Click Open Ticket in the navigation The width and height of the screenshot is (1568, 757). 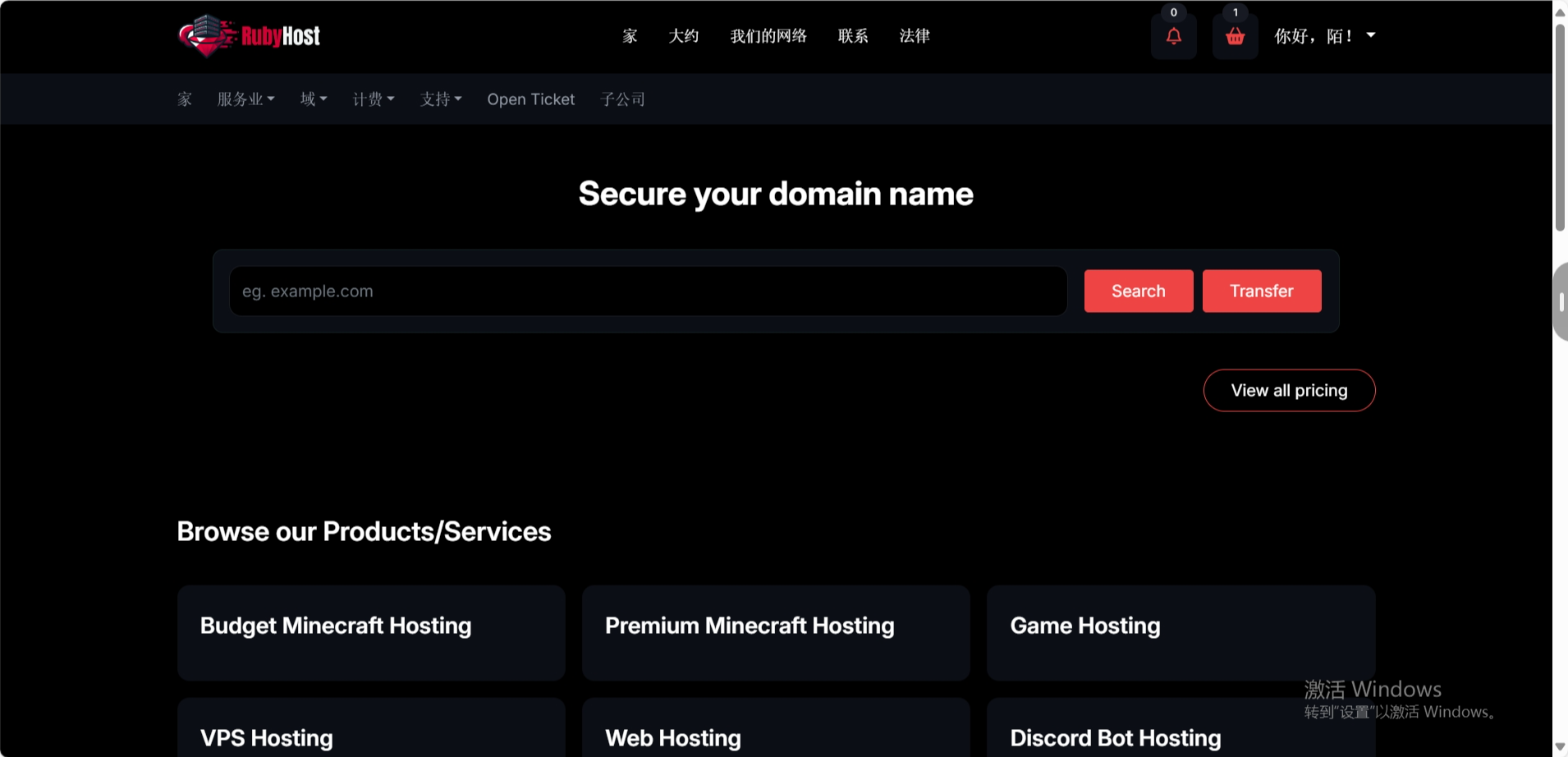point(530,99)
